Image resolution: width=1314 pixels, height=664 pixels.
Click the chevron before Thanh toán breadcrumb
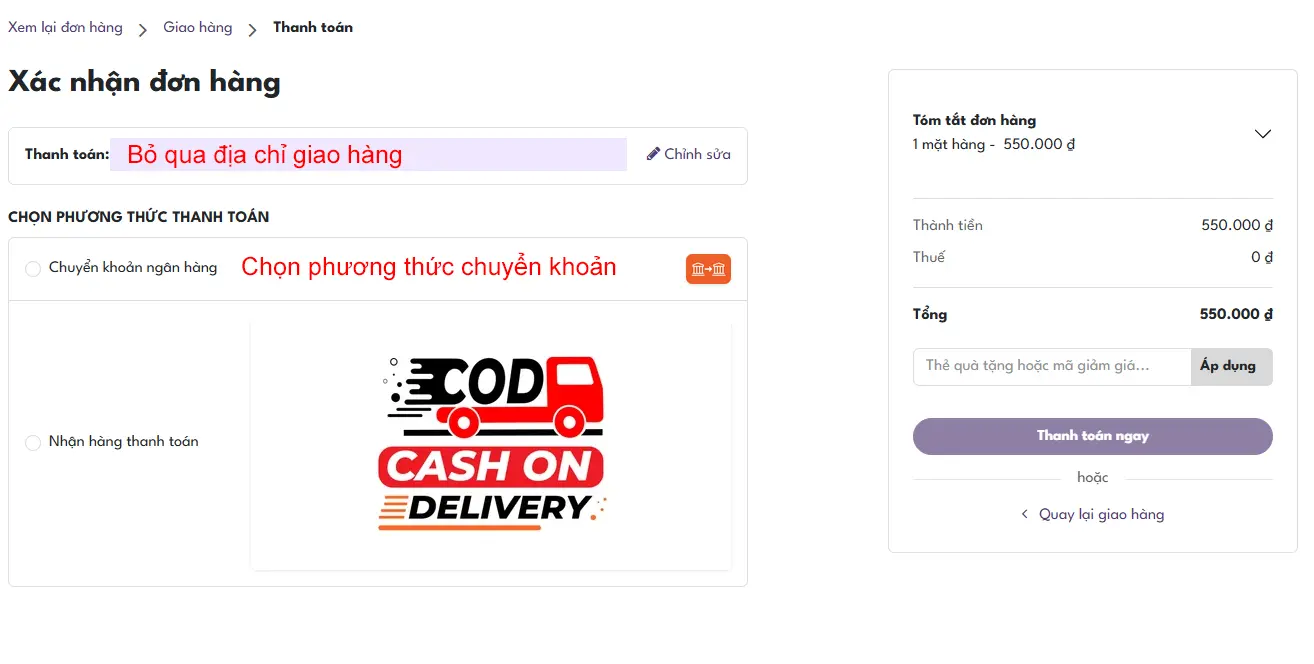click(253, 29)
